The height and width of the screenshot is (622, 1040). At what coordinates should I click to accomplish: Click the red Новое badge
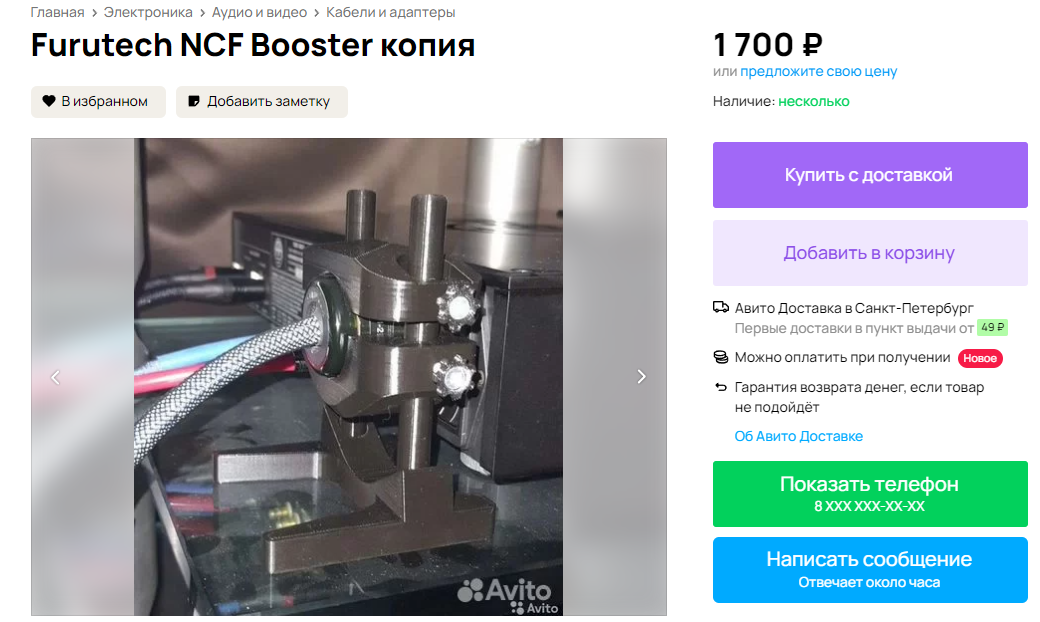tap(980, 358)
